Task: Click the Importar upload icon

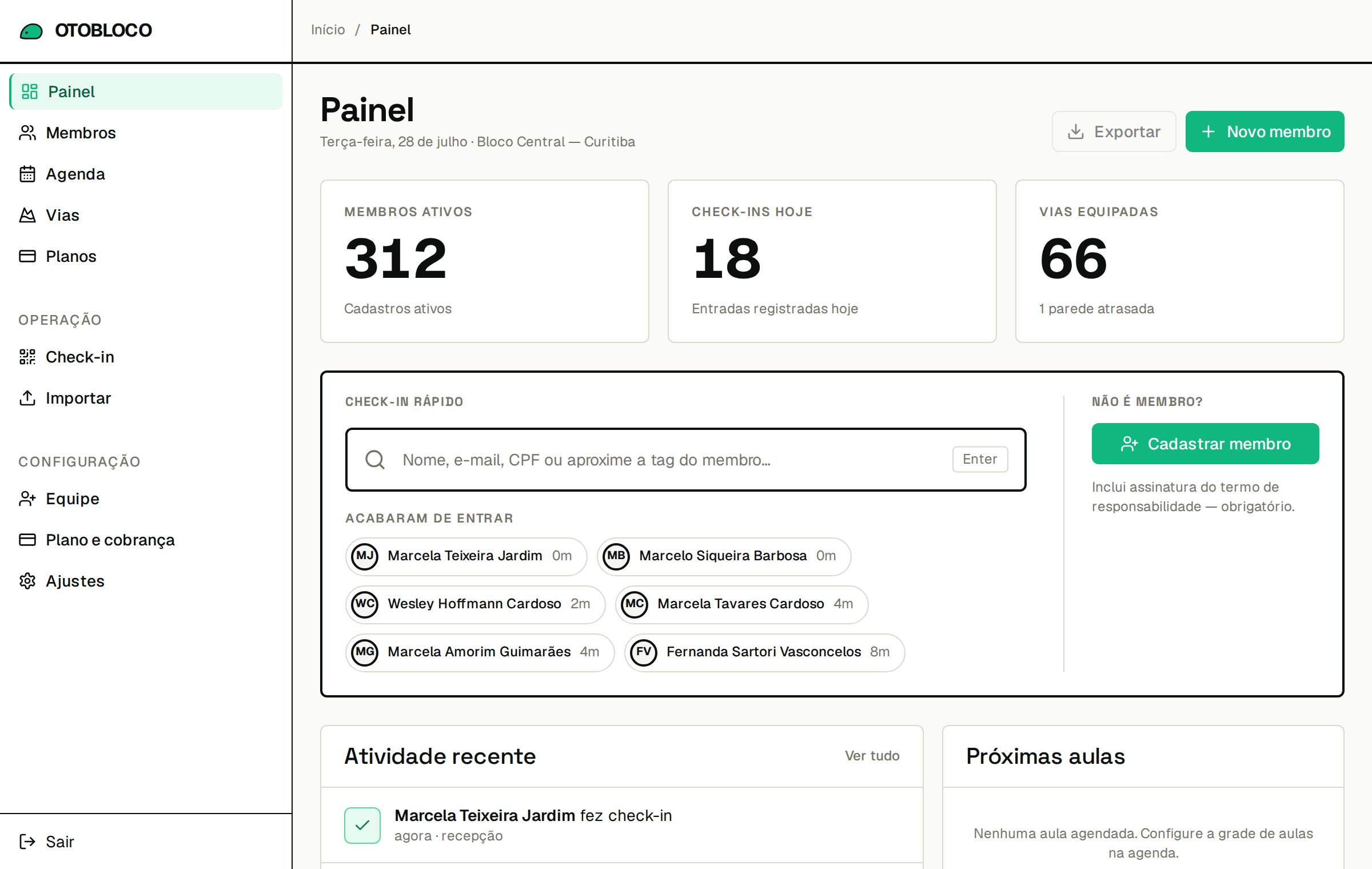Action: (27, 398)
